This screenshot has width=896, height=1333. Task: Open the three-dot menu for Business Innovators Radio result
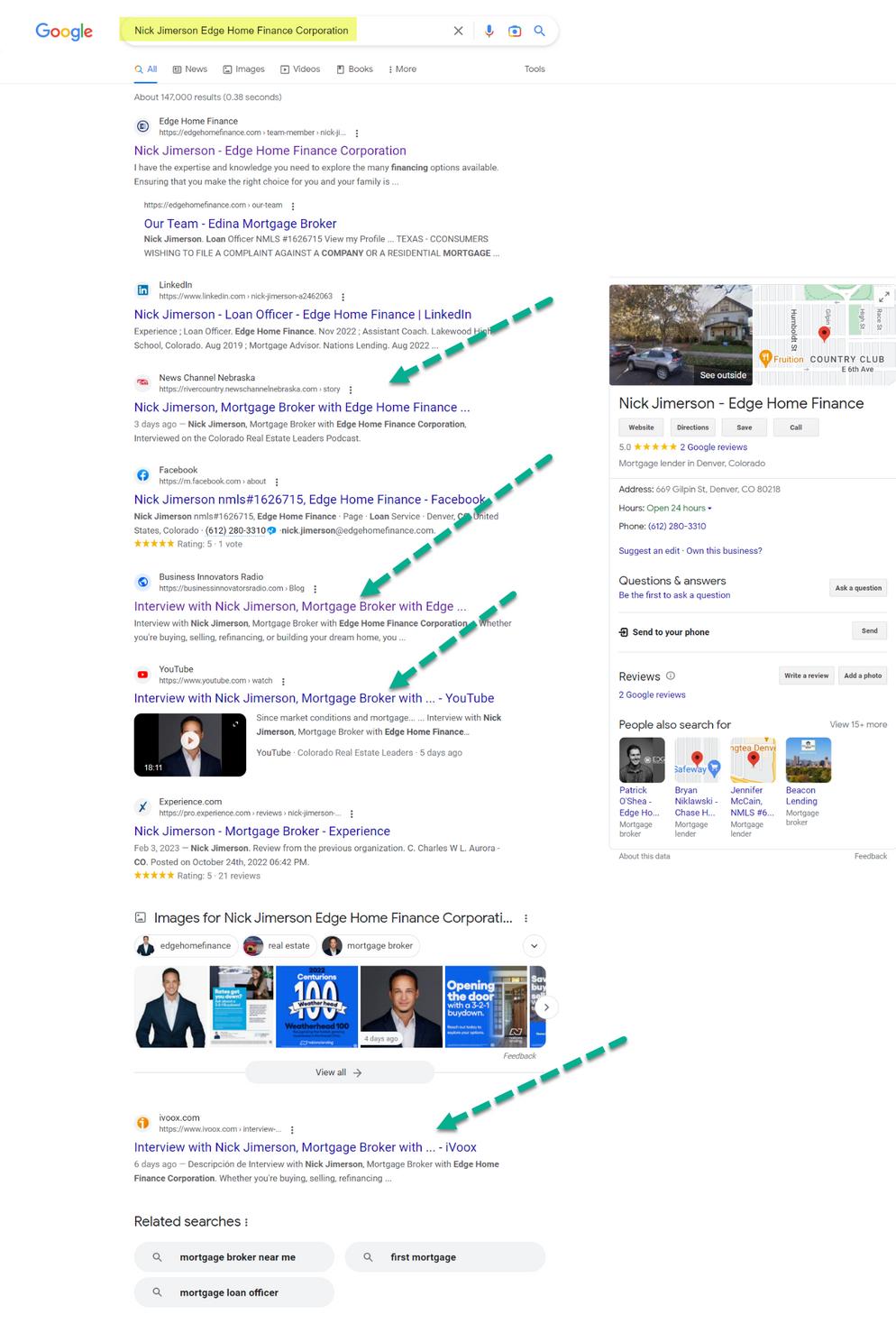tap(315, 589)
